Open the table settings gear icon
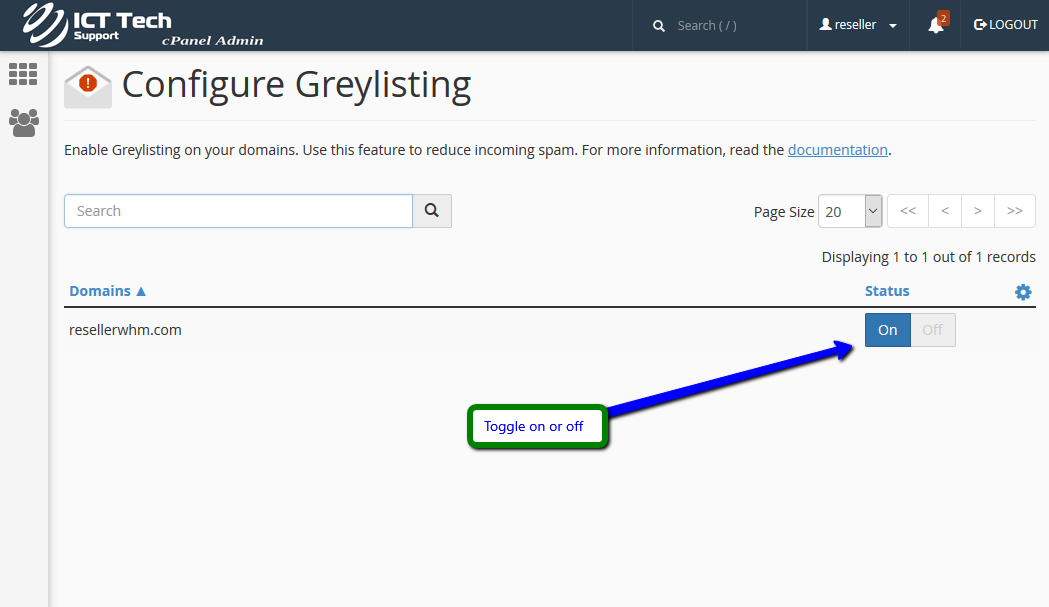Viewport: 1049px width, 607px height. tap(1023, 292)
